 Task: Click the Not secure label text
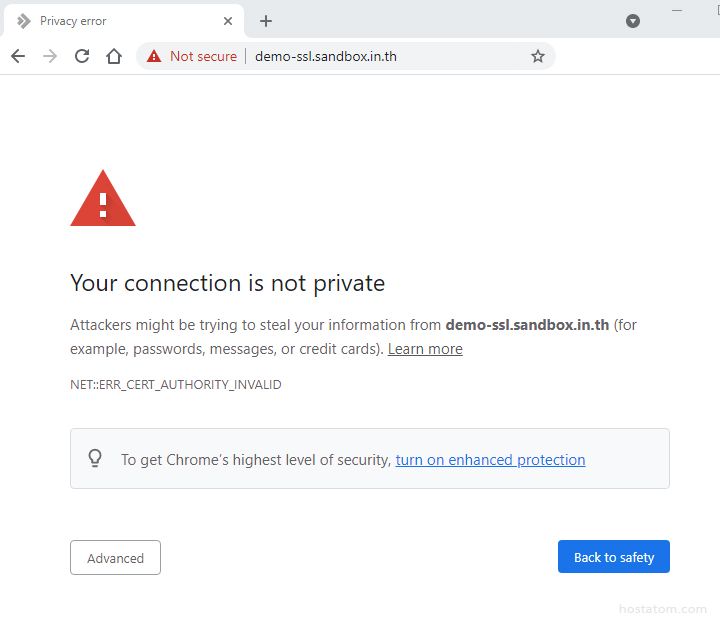(203, 56)
